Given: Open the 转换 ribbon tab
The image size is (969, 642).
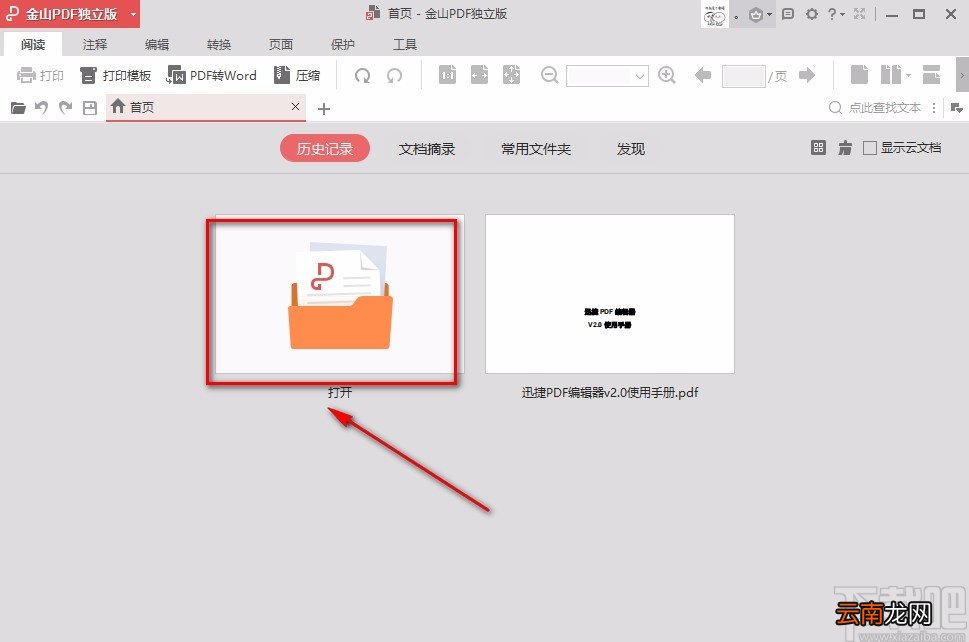Looking at the screenshot, I should point(219,44).
